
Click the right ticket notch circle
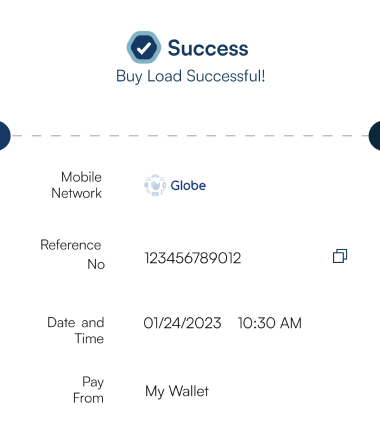(x=375, y=136)
